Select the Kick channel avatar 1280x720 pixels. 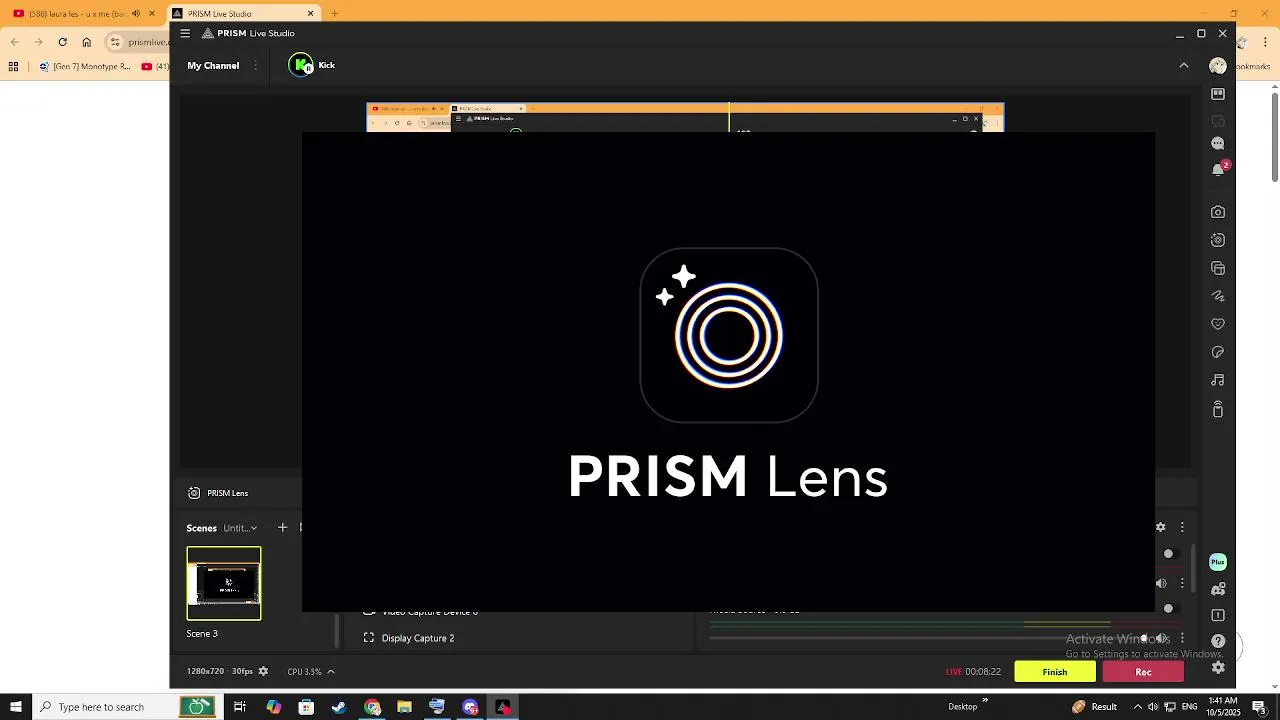[301, 65]
